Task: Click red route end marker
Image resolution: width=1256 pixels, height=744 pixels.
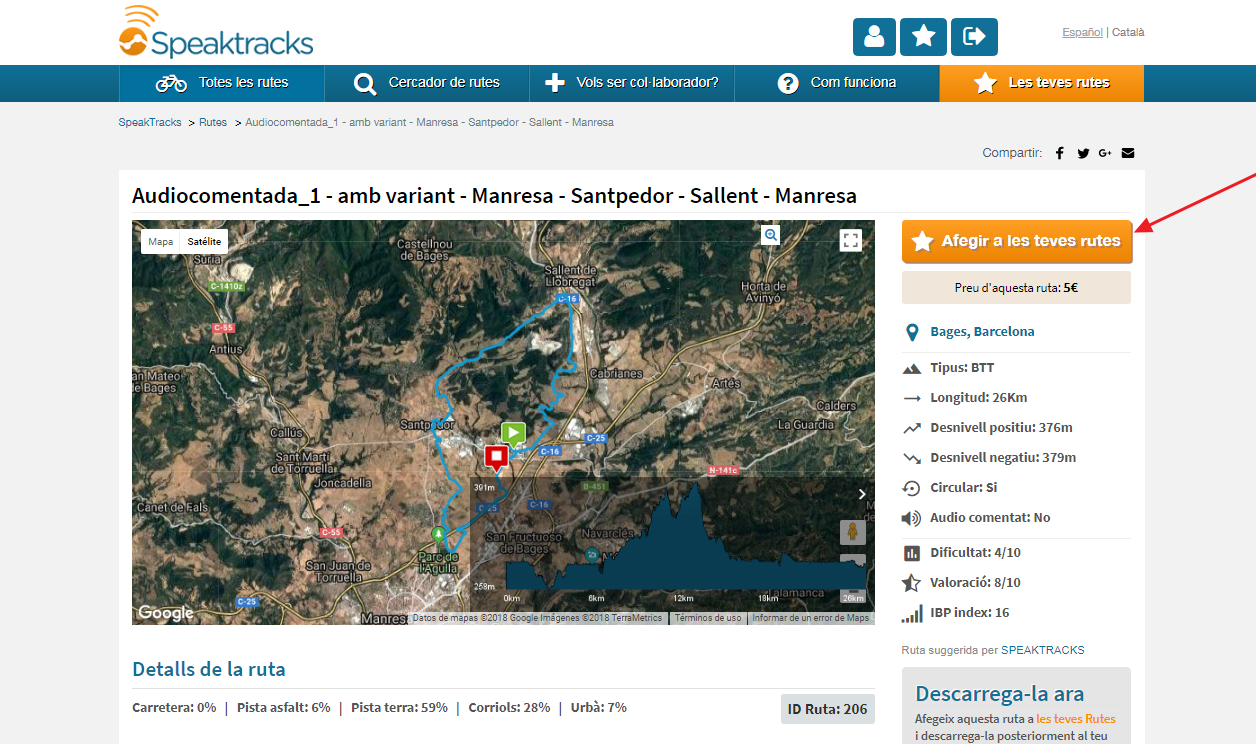Action: coord(496,459)
